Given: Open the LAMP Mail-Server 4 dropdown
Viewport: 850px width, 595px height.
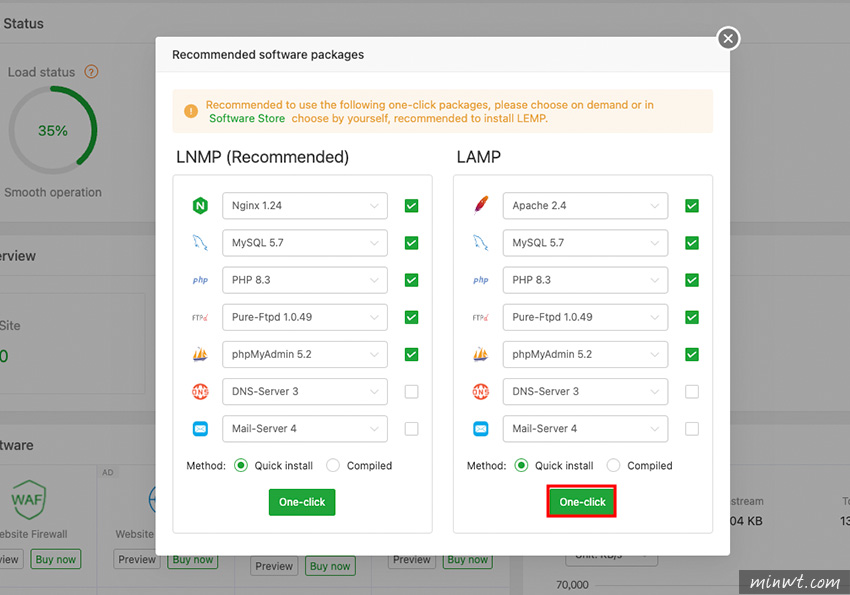Looking at the screenshot, I should point(585,429).
